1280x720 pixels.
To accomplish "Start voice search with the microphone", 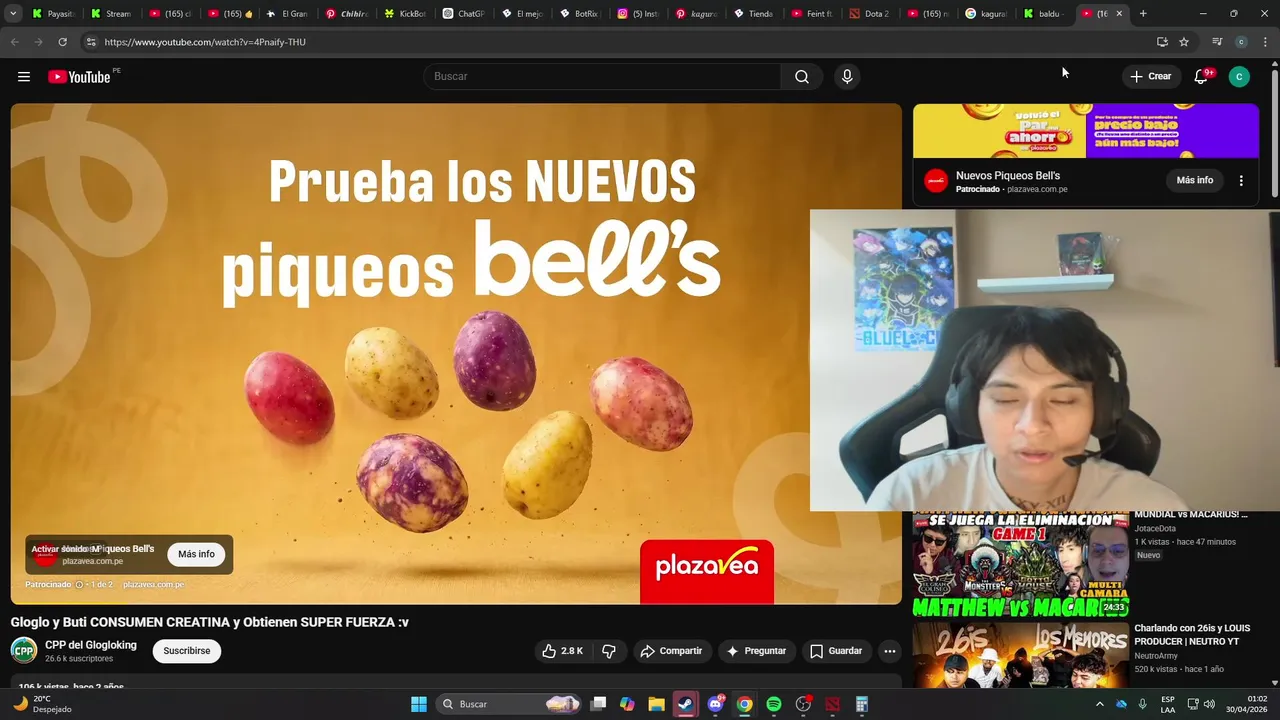I will coord(847,77).
